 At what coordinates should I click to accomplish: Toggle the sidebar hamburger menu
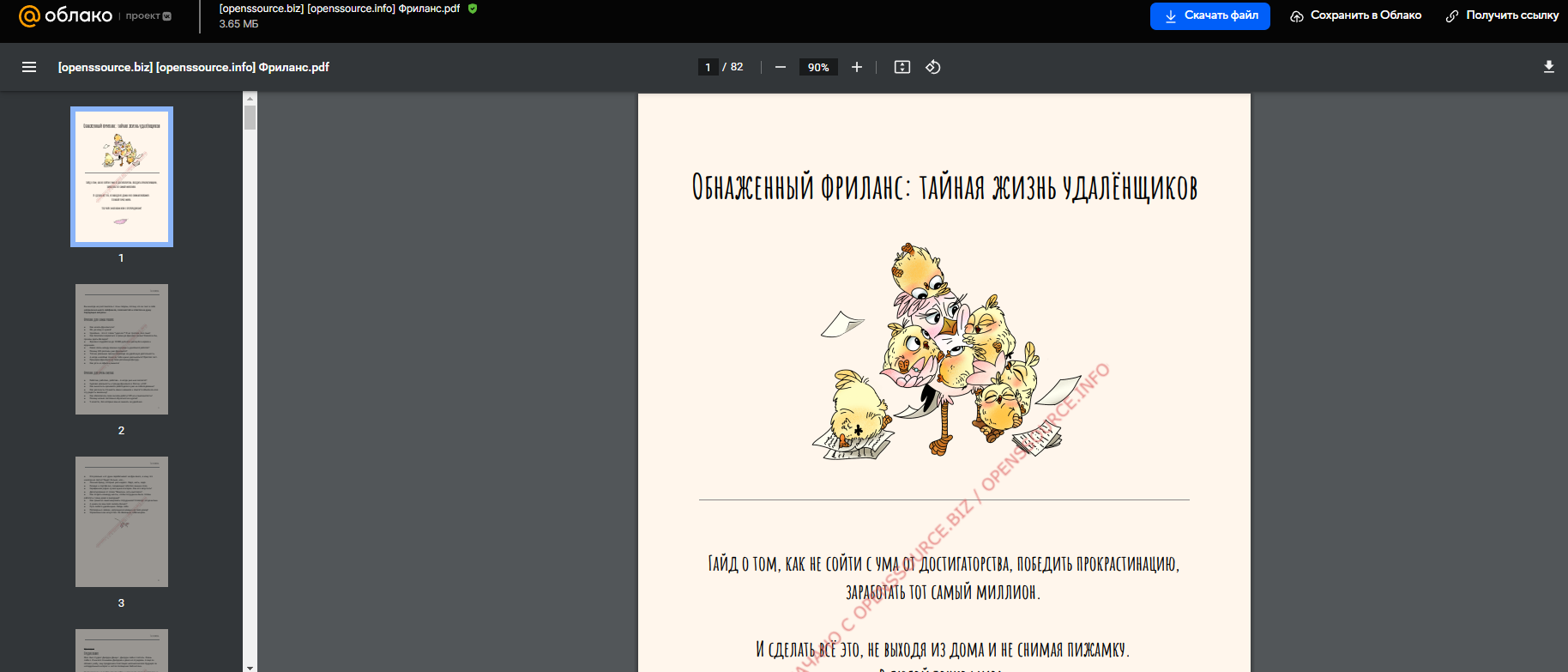pyautogui.click(x=29, y=67)
